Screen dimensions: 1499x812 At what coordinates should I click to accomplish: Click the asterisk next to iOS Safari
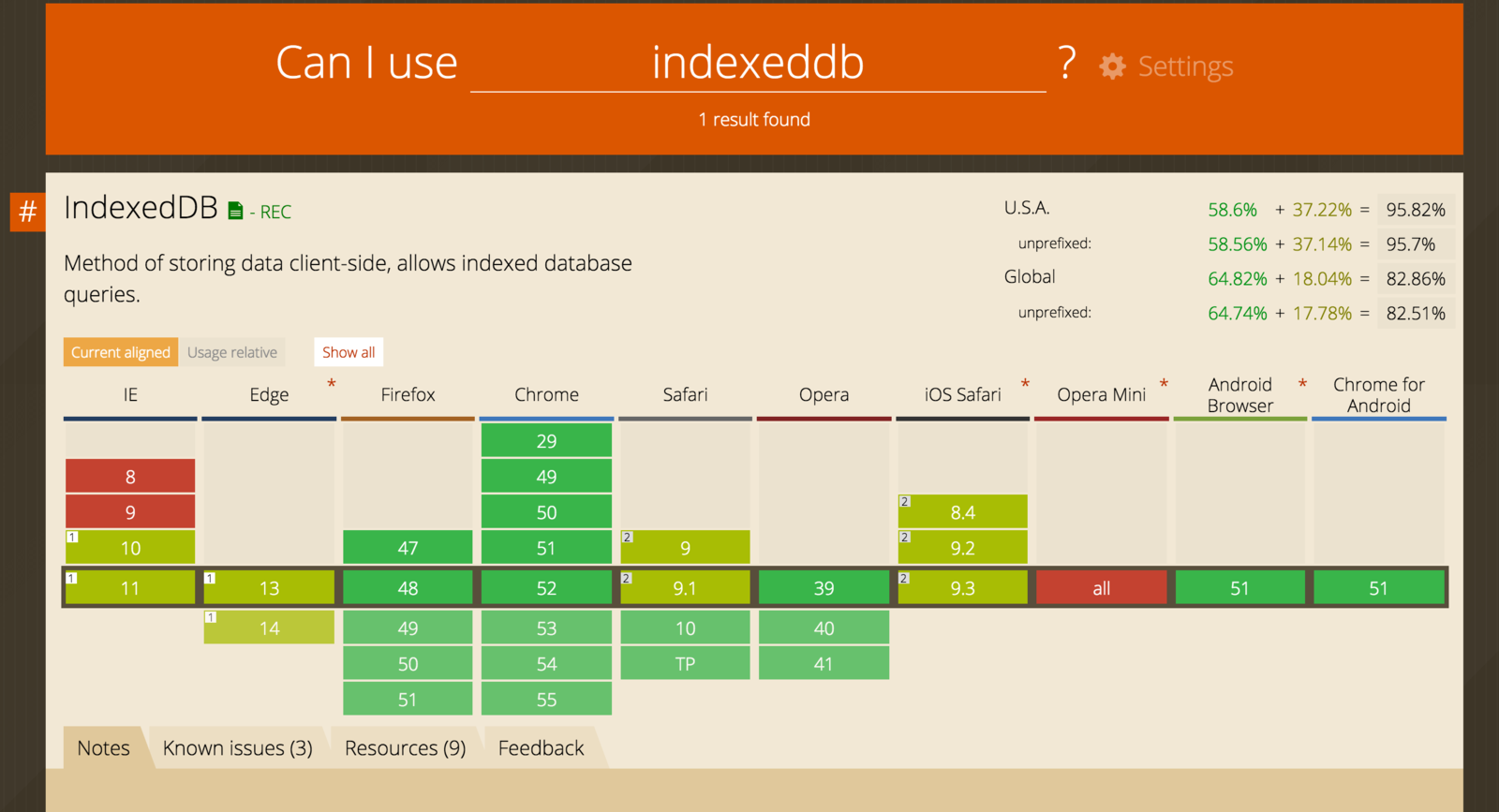(x=1025, y=385)
